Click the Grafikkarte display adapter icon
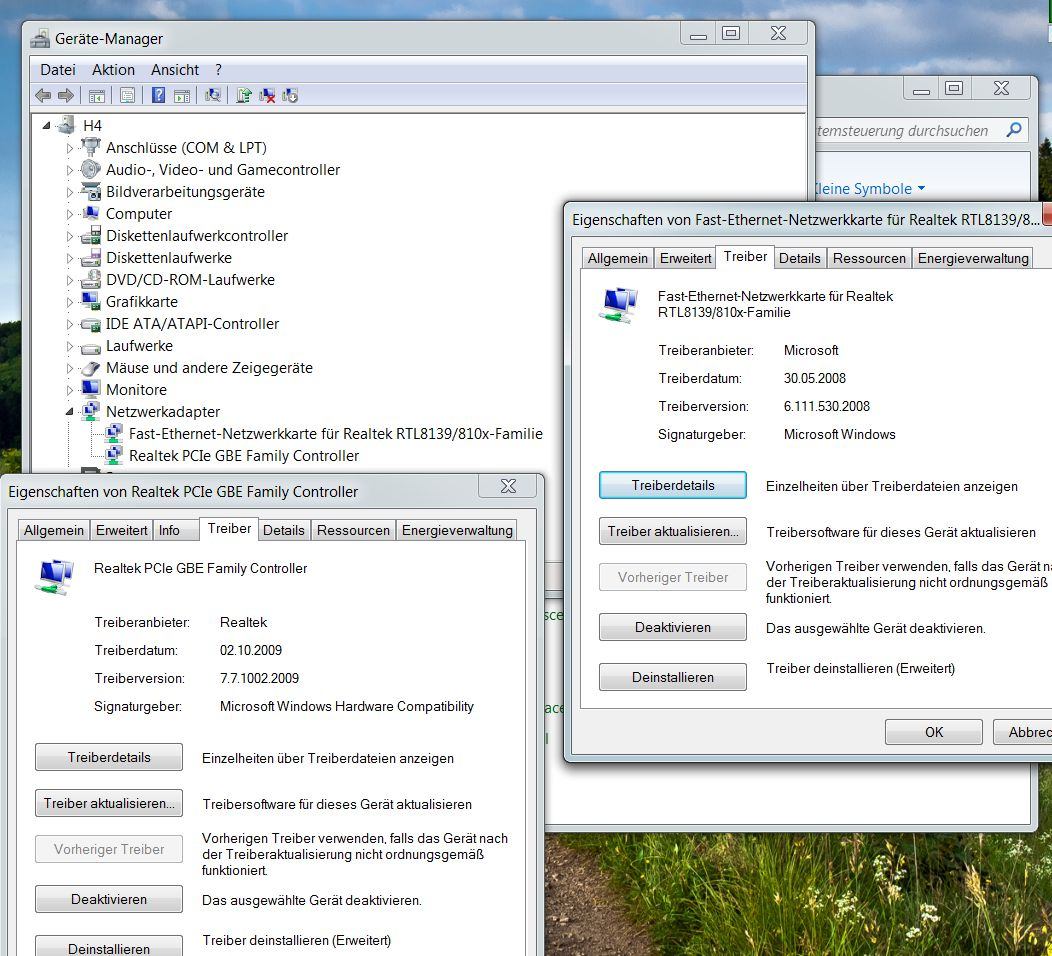Viewport: 1052px width, 956px height. coord(91,301)
